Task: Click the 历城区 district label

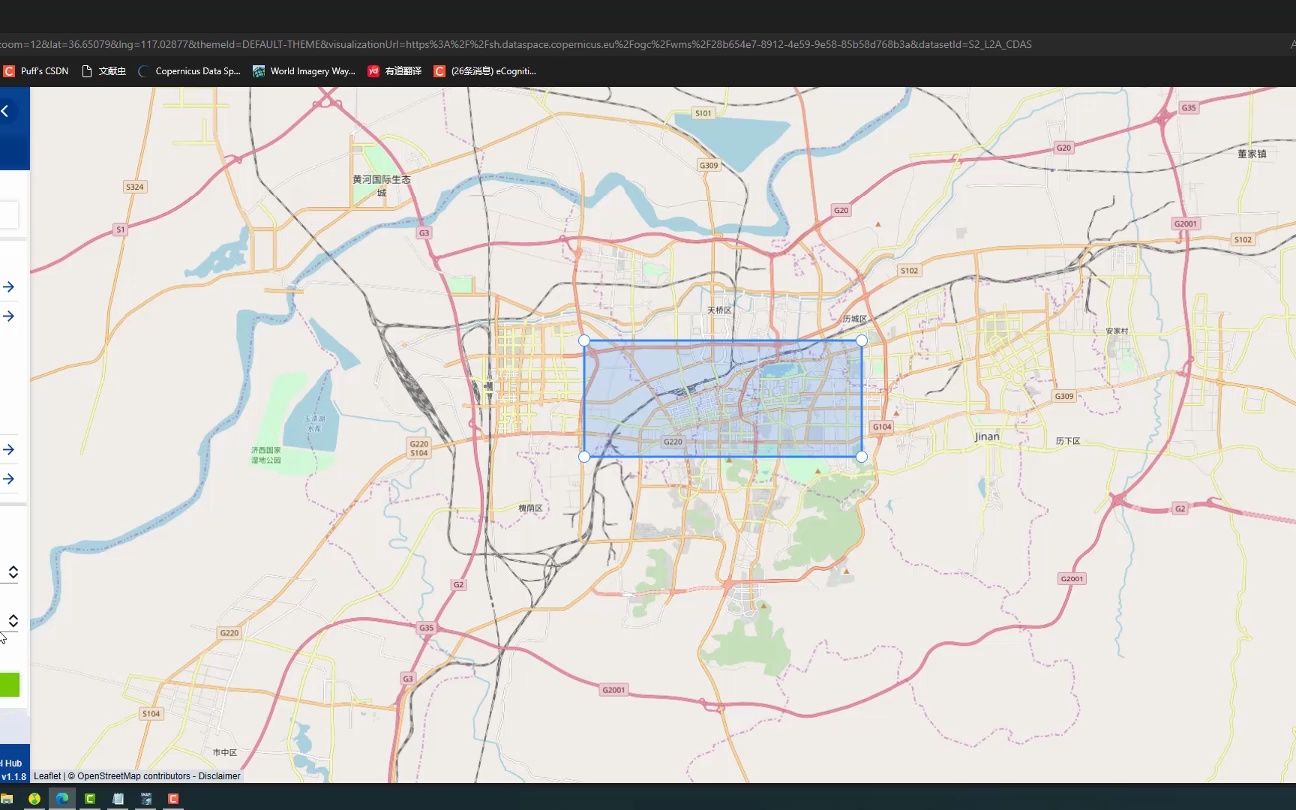Action: pyautogui.click(x=855, y=319)
